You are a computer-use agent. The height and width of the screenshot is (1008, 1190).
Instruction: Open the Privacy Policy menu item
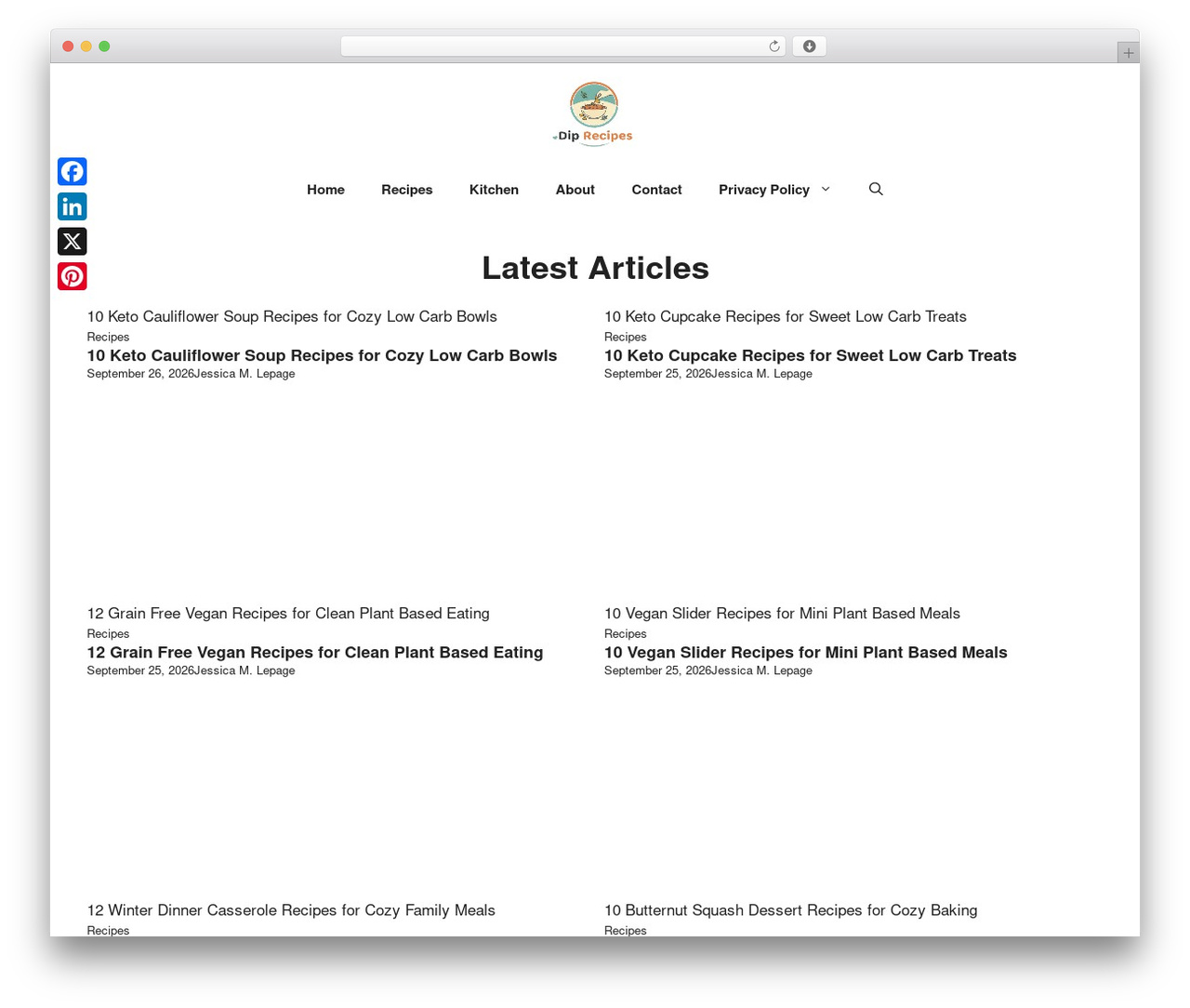tap(764, 190)
